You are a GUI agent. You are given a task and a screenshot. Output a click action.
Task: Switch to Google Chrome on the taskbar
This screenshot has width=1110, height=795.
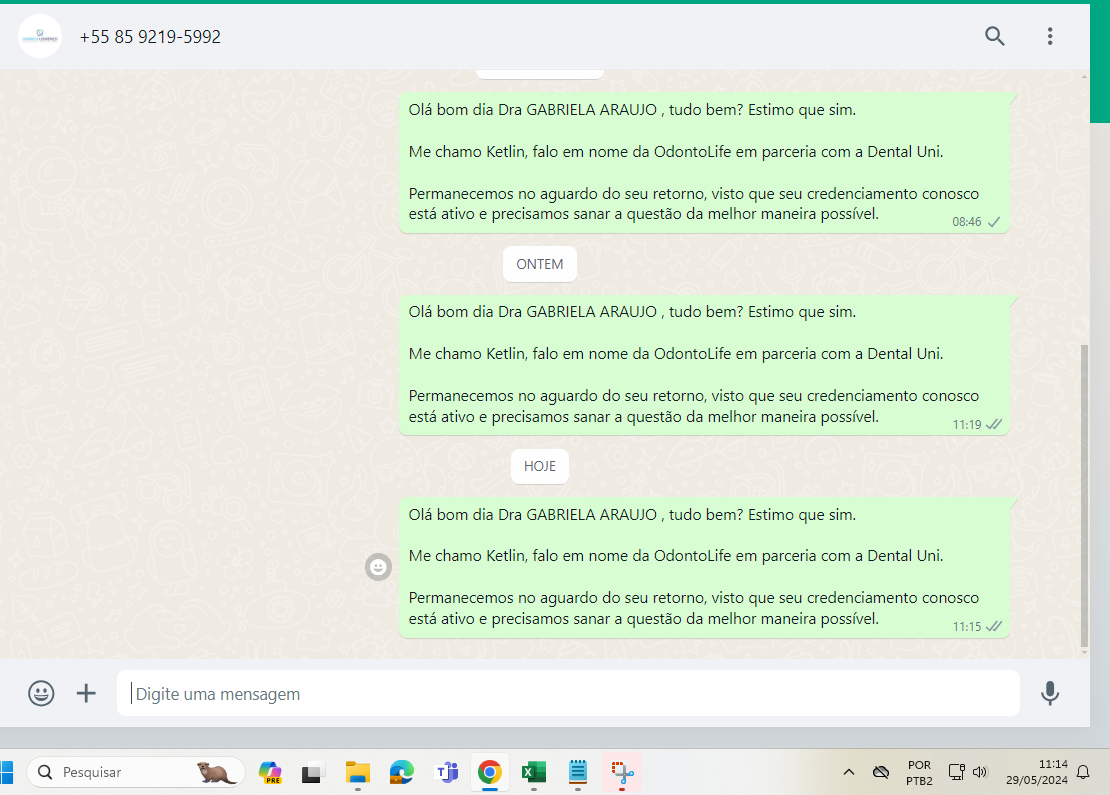pos(489,772)
